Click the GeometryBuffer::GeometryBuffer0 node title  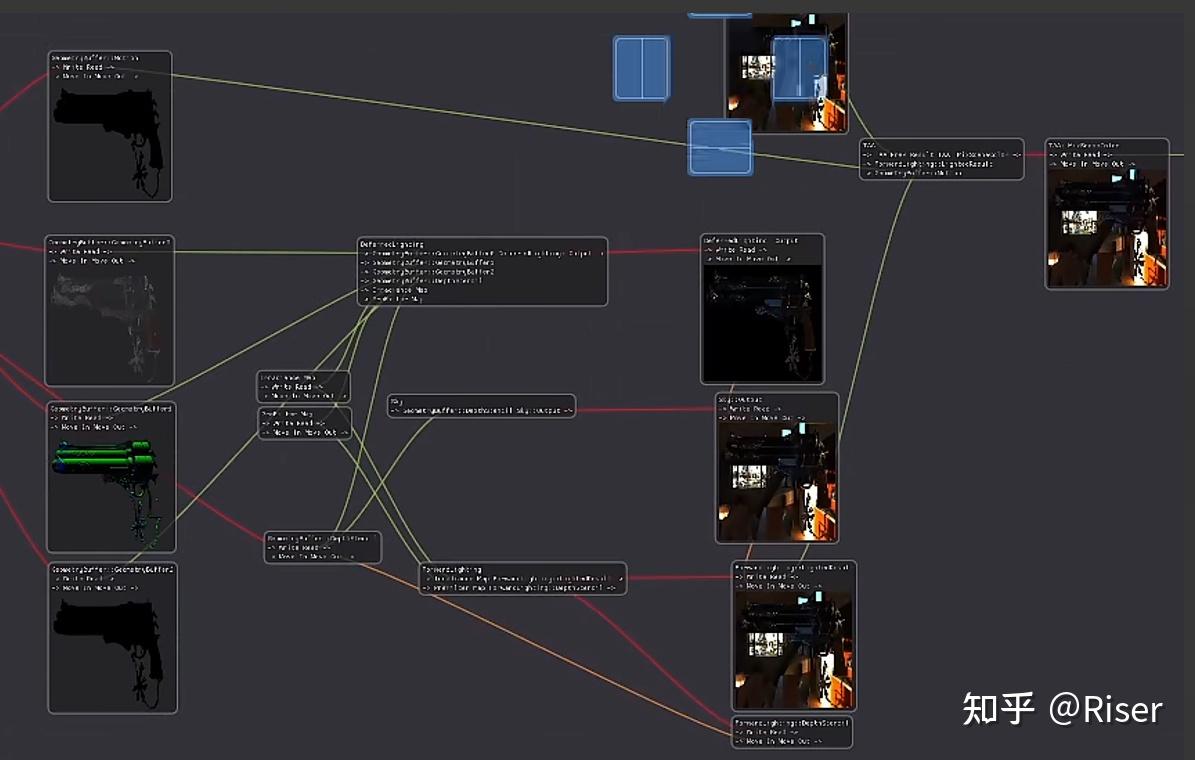coord(112,409)
